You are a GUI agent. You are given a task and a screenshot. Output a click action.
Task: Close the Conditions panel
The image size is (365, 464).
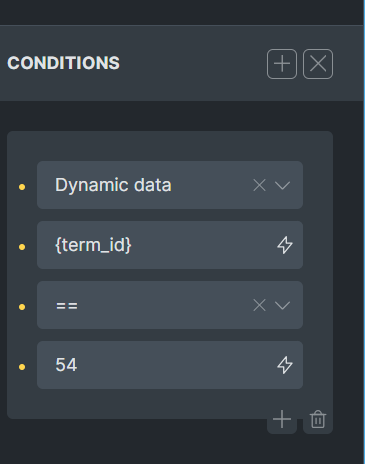point(318,64)
